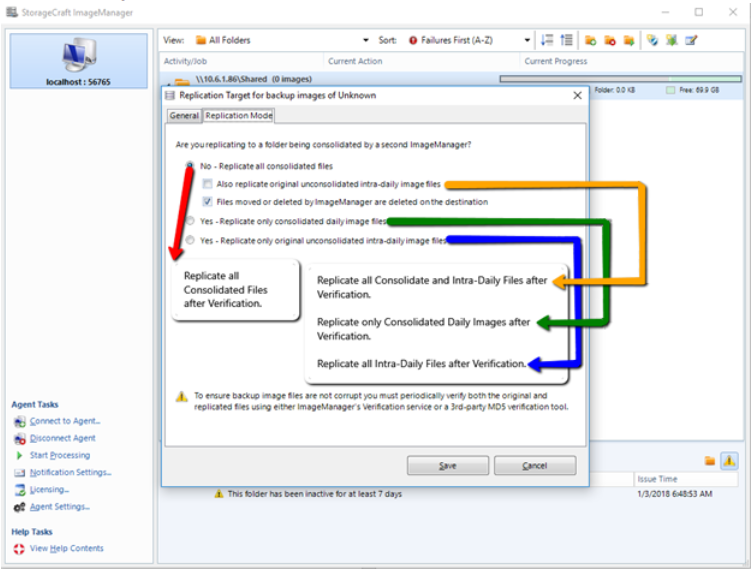This screenshot has height=570, width=751.
Task: Click the View Help Contents lifebuoy icon
Action: (19, 549)
